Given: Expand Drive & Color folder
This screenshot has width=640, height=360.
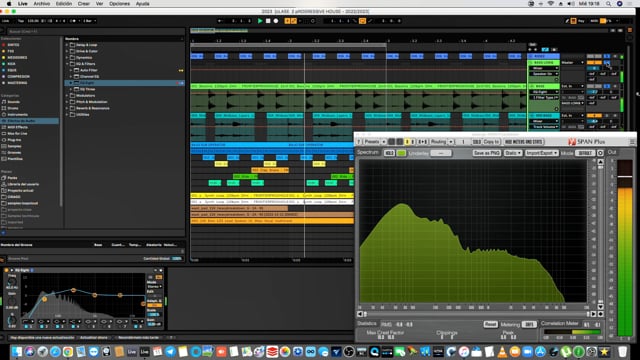Looking at the screenshot, I should (x=67, y=51).
